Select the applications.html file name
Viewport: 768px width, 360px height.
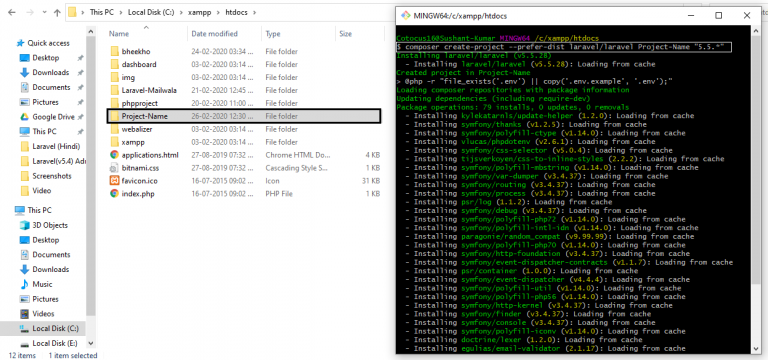point(150,155)
